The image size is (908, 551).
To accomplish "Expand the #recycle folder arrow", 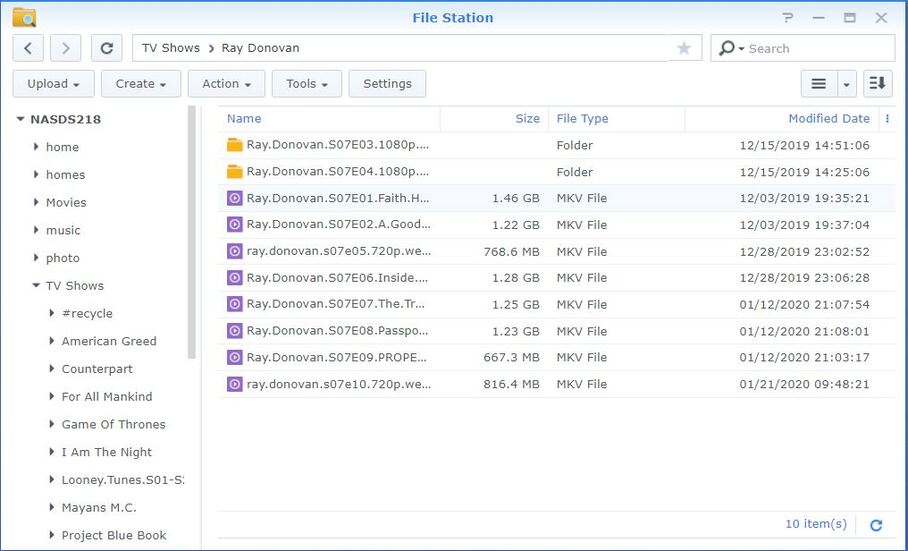I will click(52, 313).
